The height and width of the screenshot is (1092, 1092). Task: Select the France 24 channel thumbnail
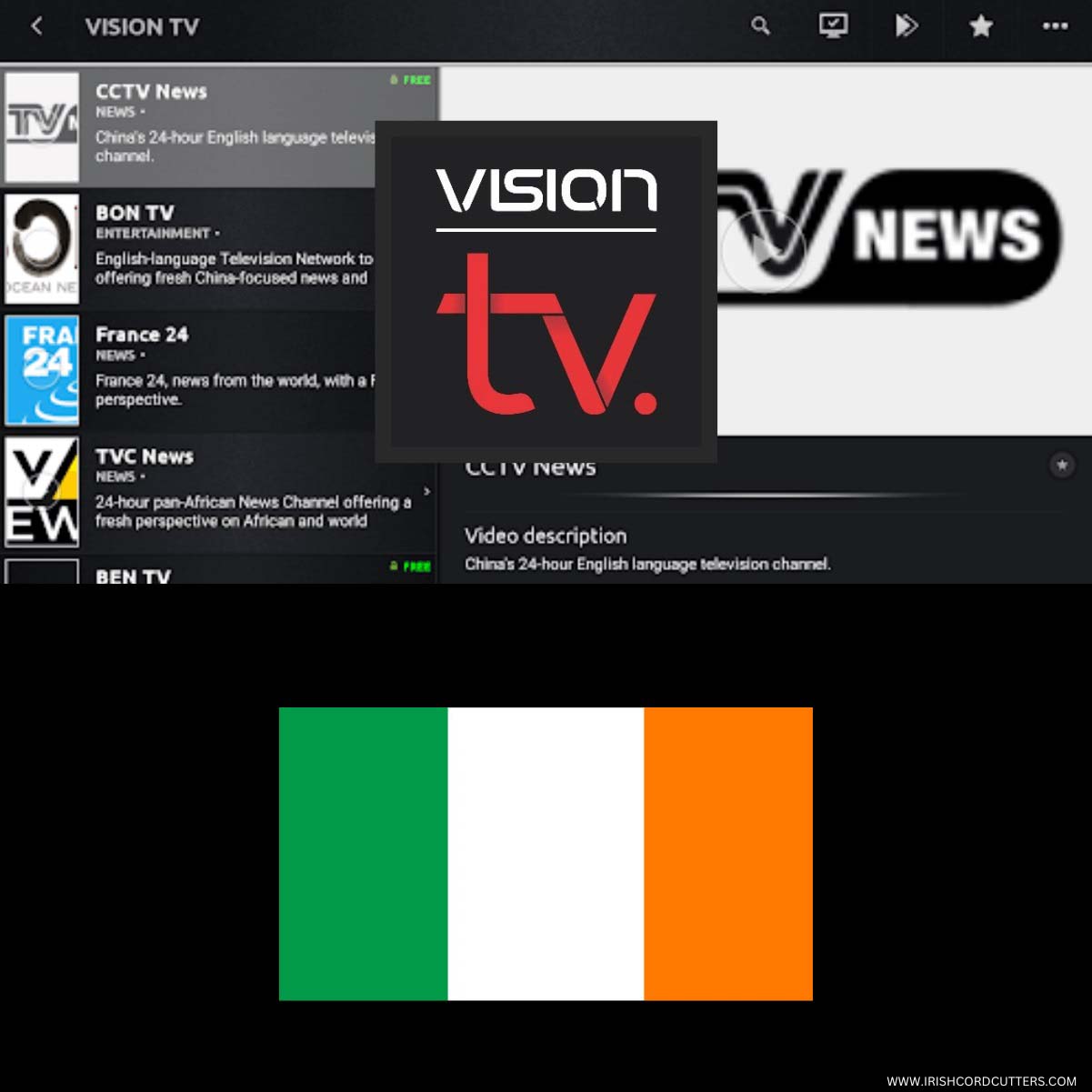point(41,369)
